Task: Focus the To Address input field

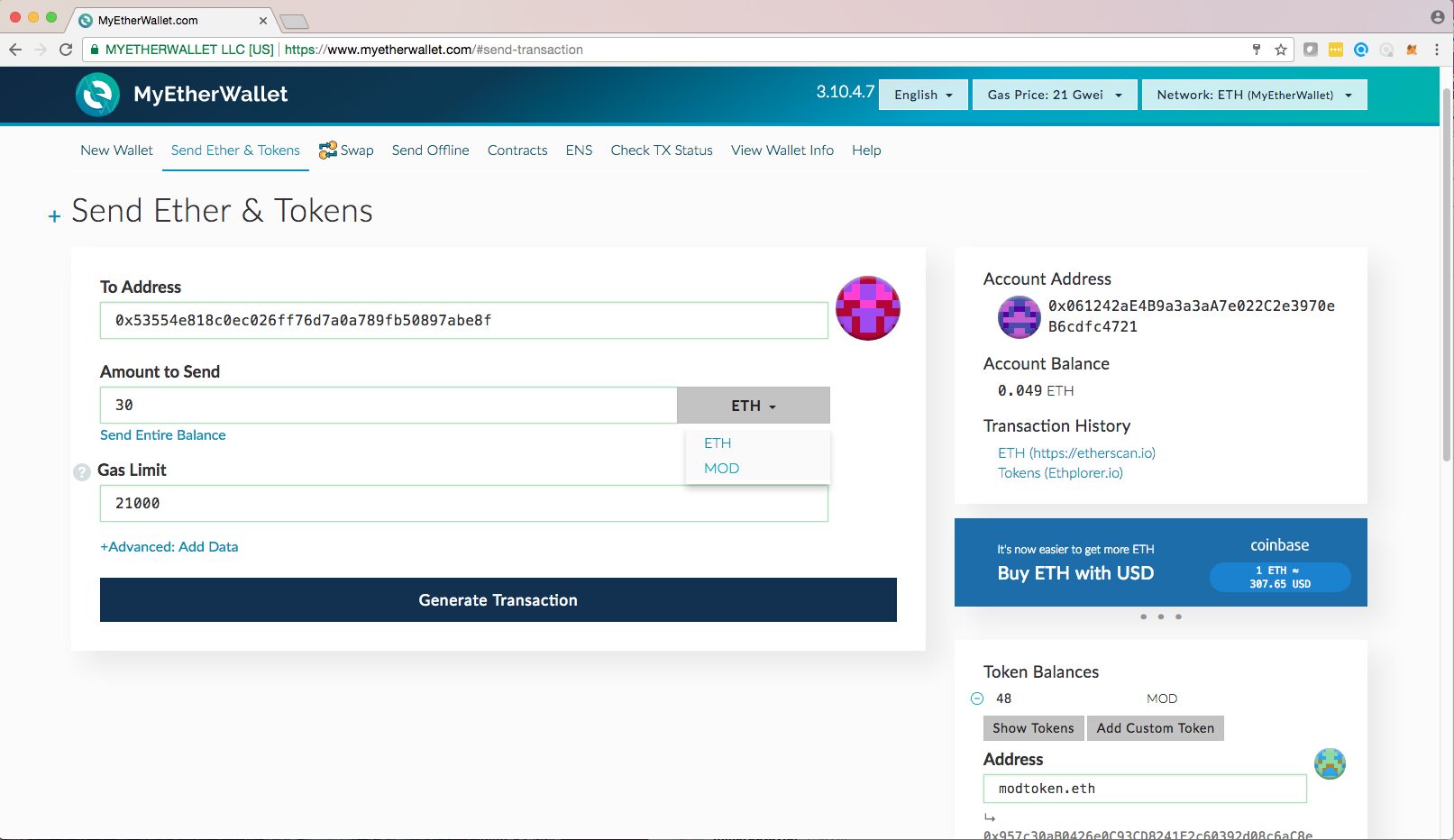Action: point(463,321)
